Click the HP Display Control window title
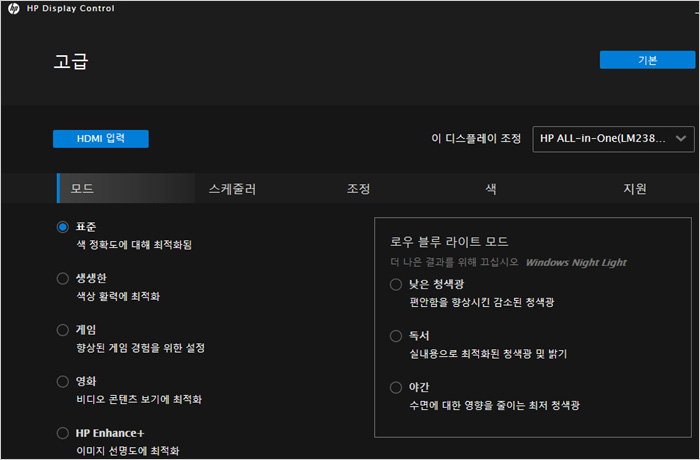700x460 pixels. 71,8
